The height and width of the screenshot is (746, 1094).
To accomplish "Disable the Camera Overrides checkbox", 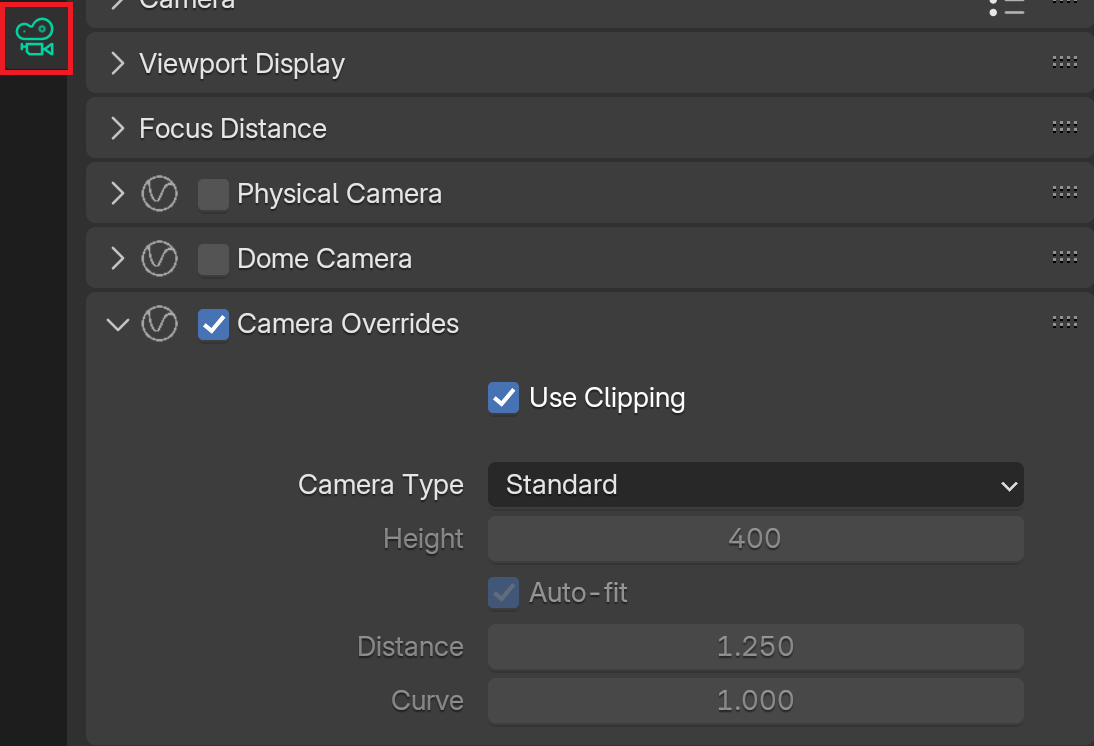I will 213,324.
